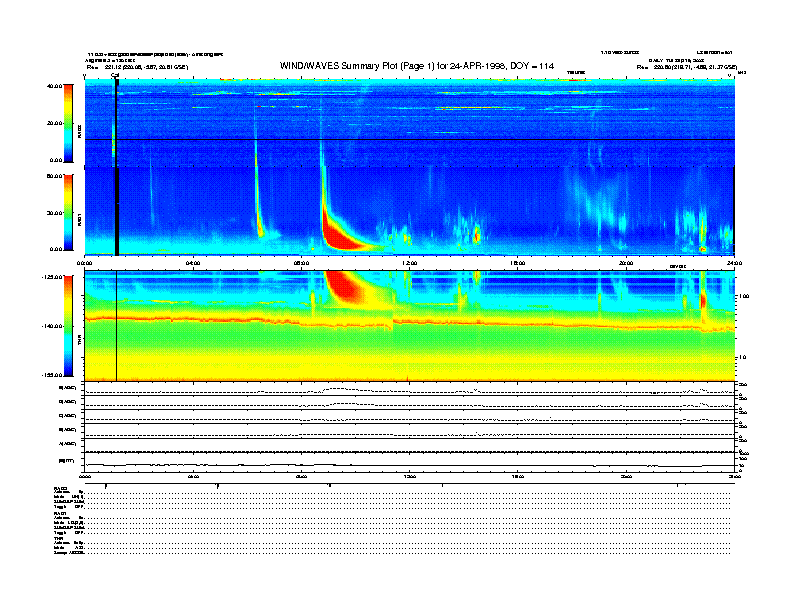Click the TNR header in the status table

59,538
